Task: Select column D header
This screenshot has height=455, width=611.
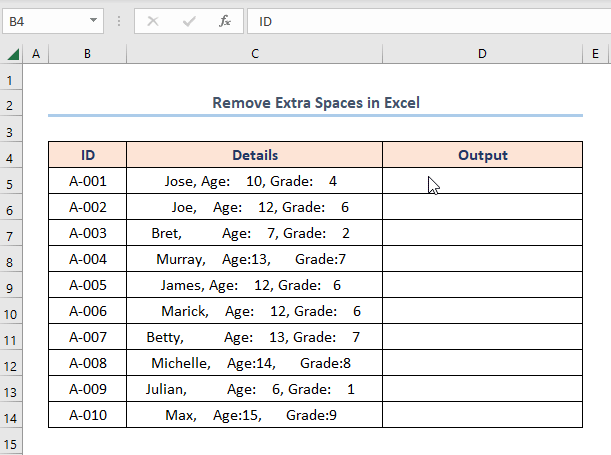Action: [481, 53]
